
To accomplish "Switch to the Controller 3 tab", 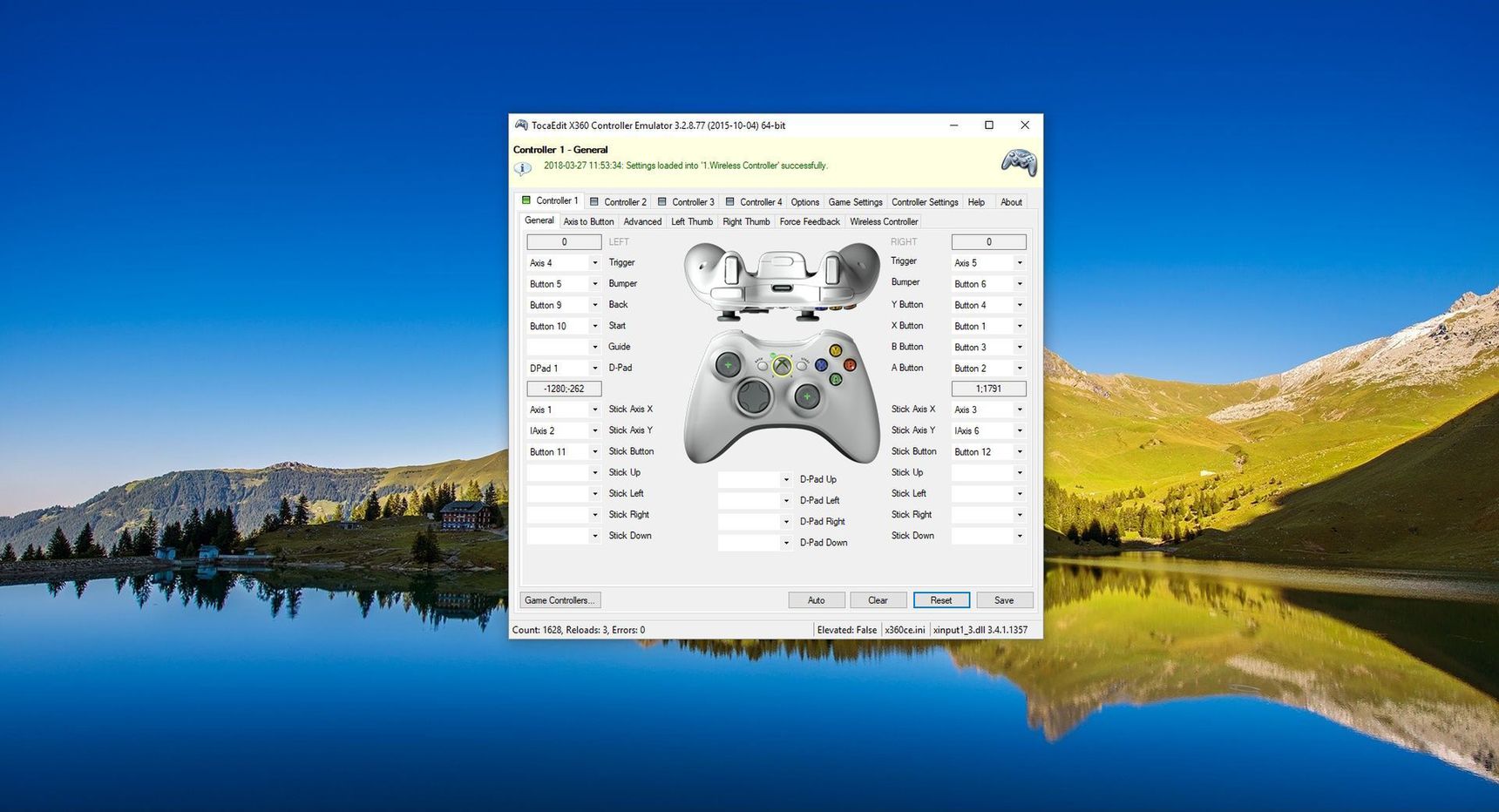I will [686, 202].
